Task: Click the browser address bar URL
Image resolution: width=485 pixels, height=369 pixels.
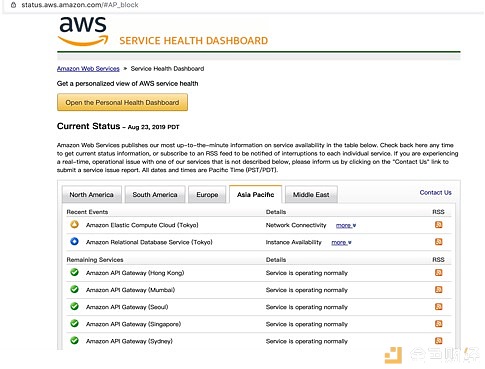Action: pos(80,5)
